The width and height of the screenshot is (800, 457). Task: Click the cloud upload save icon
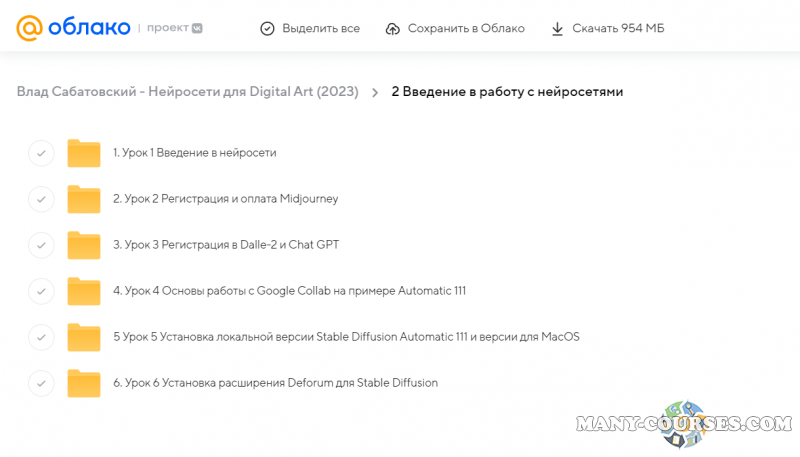pos(393,29)
